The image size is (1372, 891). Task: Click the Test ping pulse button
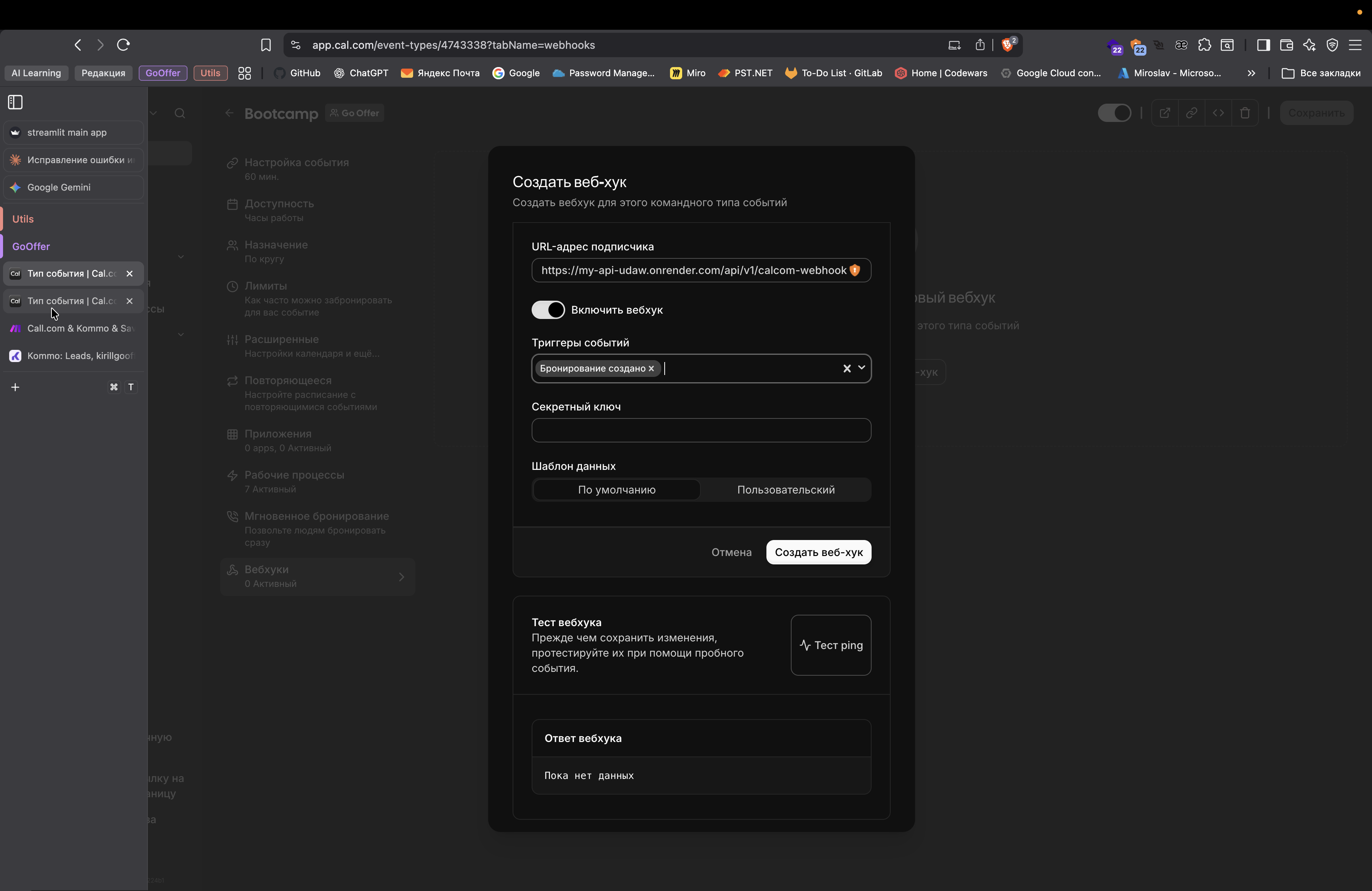[x=831, y=645]
